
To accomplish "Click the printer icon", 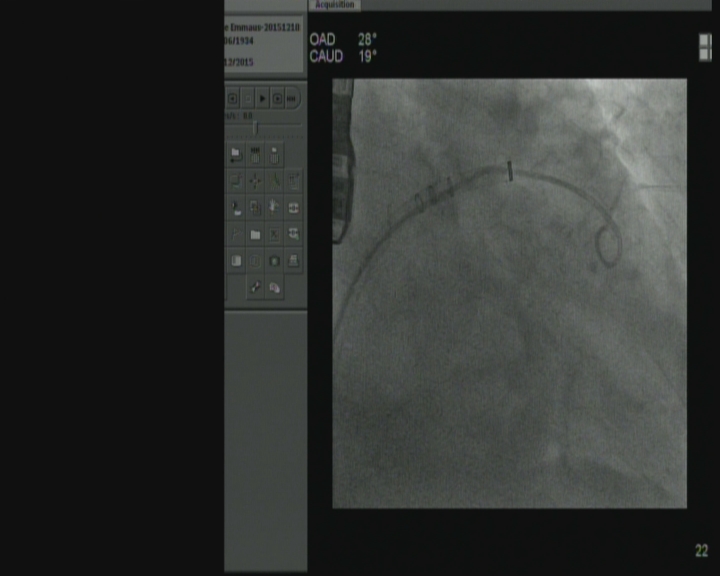I will click(293, 261).
